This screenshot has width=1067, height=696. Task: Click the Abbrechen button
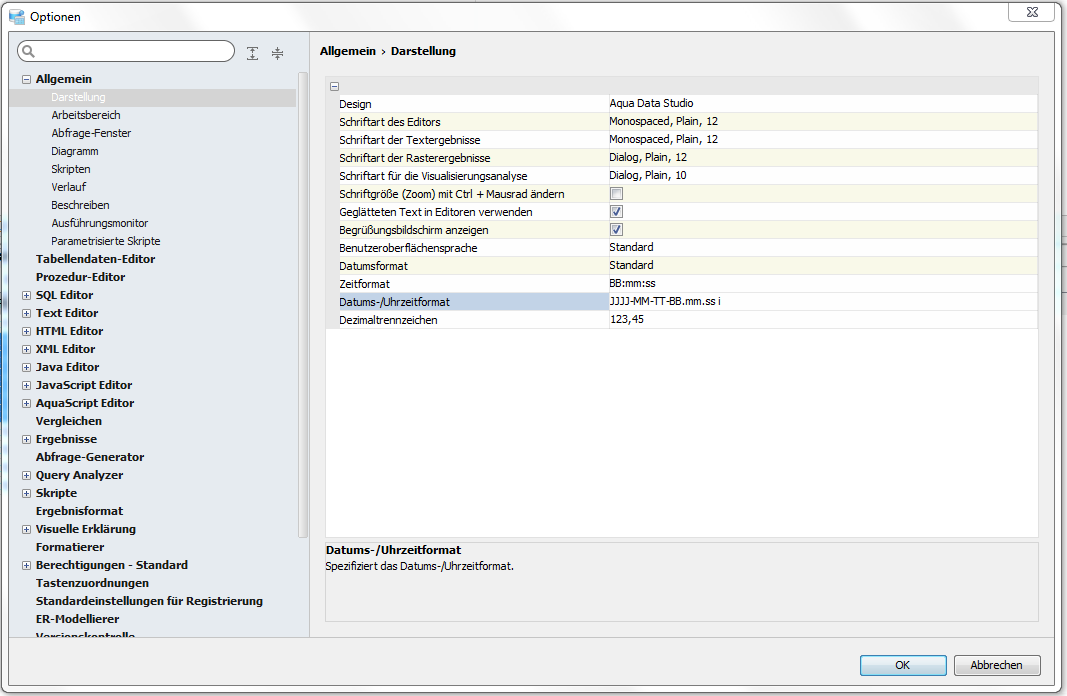click(997, 665)
